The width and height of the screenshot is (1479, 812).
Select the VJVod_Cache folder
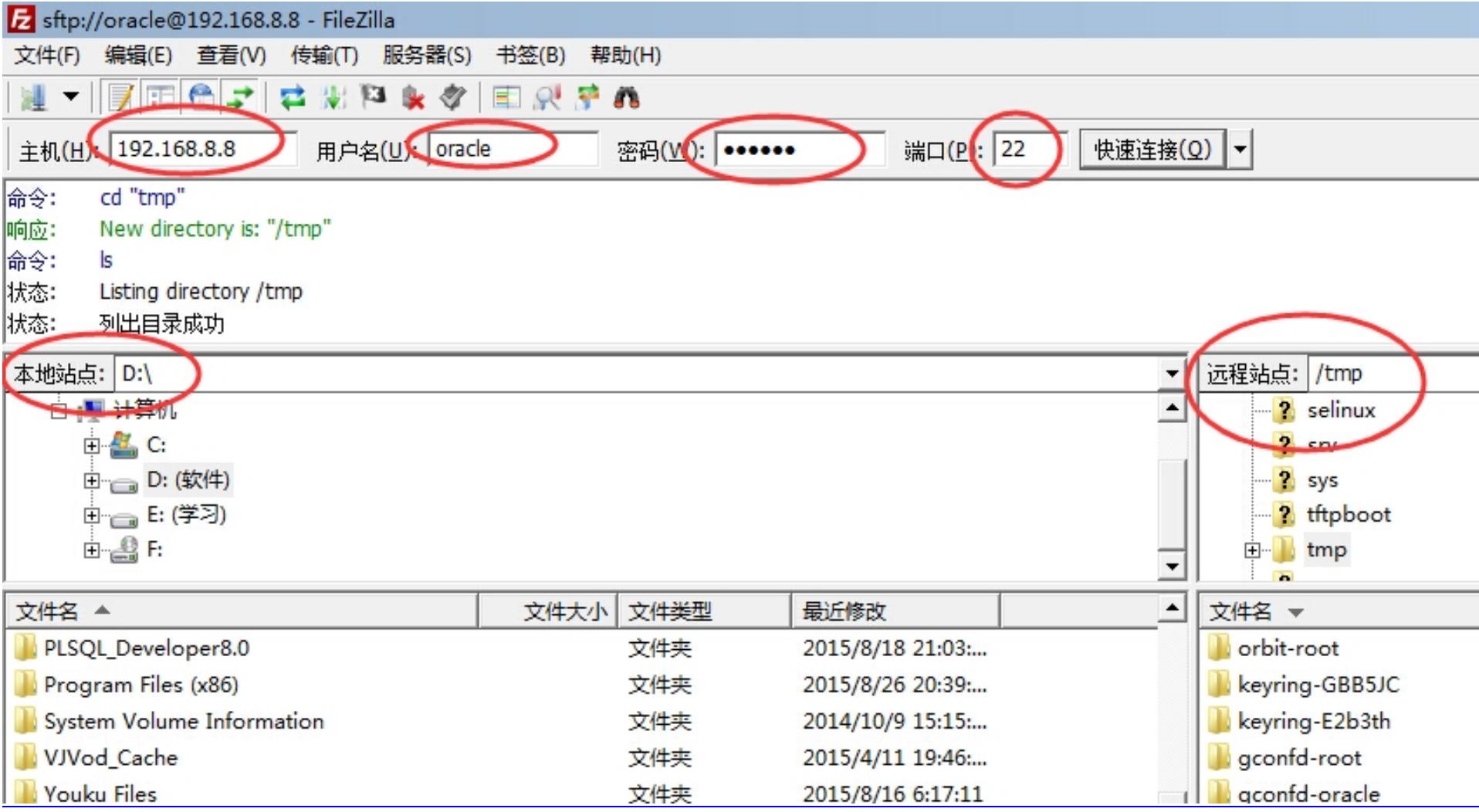coord(110,758)
